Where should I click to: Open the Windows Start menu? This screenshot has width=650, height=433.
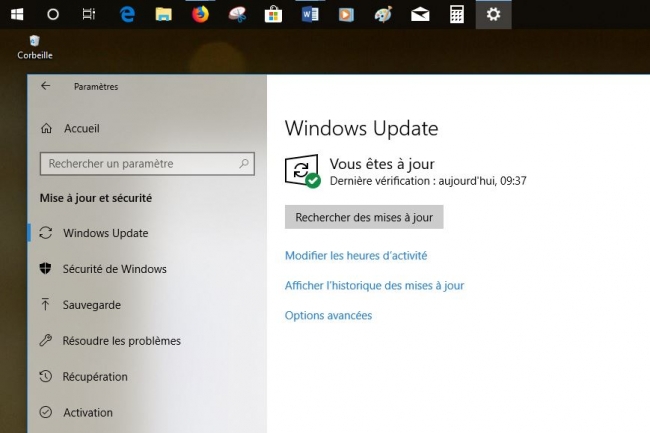pyautogui.click(x=17, y=15)
